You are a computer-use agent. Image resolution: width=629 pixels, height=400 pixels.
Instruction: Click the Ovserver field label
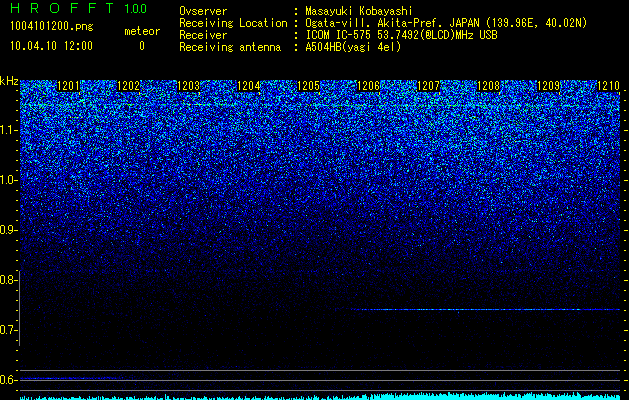(203, 11)
